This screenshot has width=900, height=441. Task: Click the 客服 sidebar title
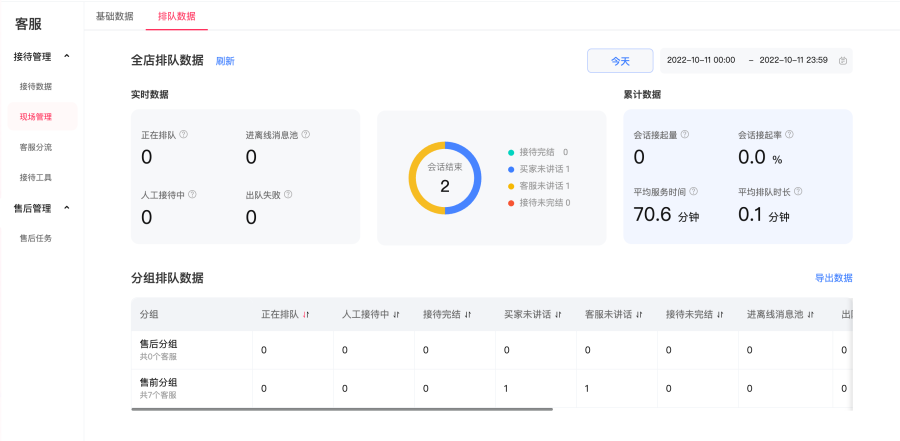(x=28, y=24)
